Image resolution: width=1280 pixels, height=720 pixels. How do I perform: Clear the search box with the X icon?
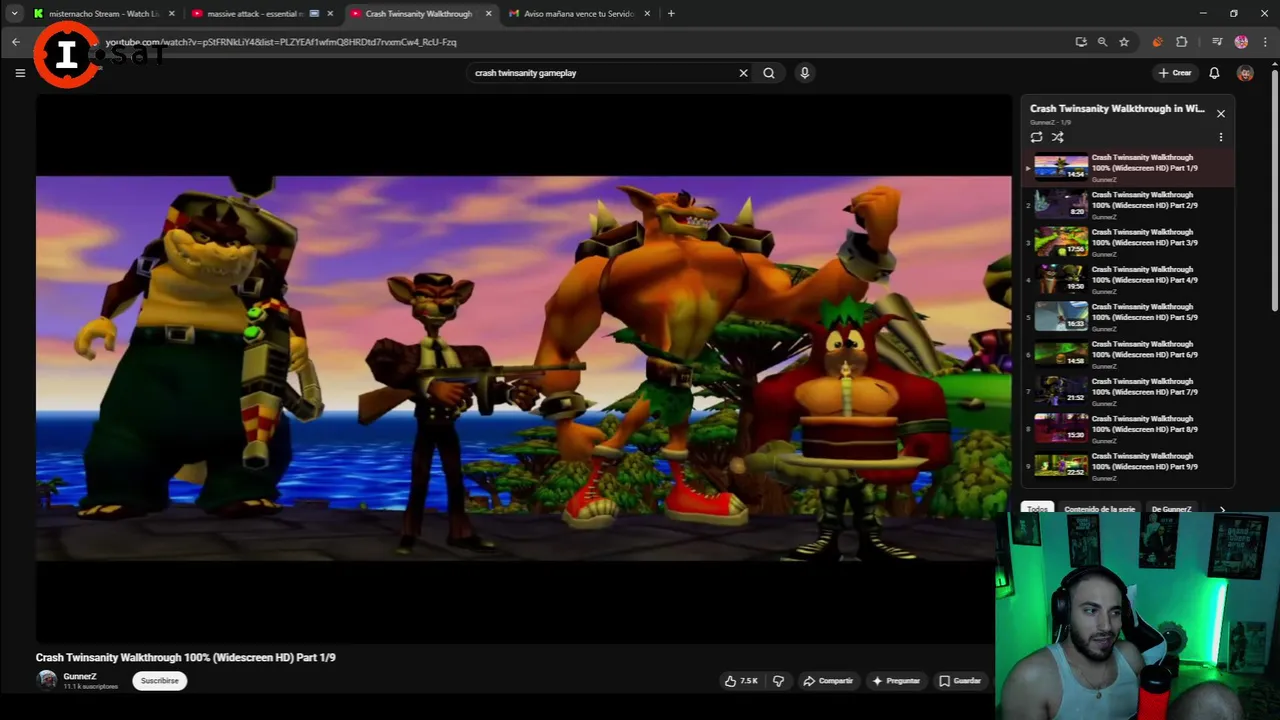[743, 73]
